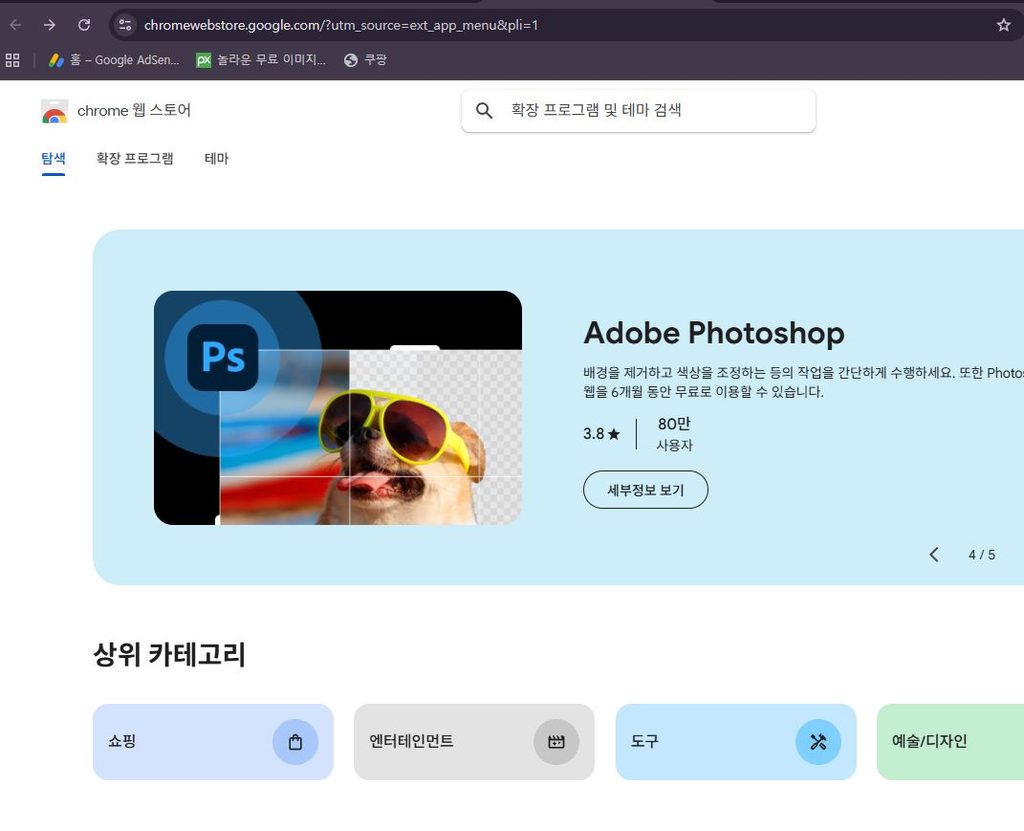Click the shopping bag icon
The width and height of the screenshot is (1024, 831).
(x=295, y=741)
